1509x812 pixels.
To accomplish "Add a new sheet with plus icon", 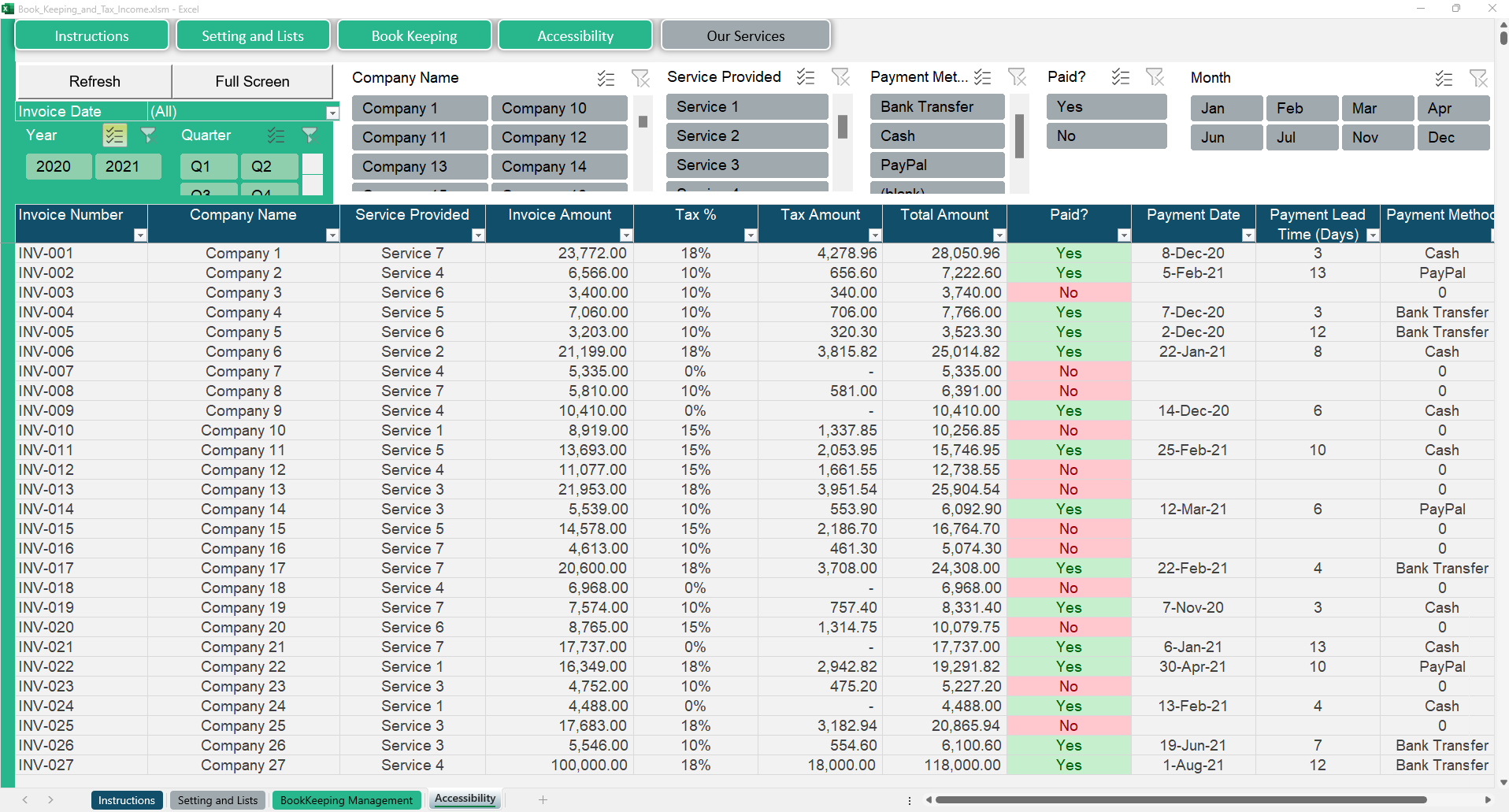I will coord(543,799).
